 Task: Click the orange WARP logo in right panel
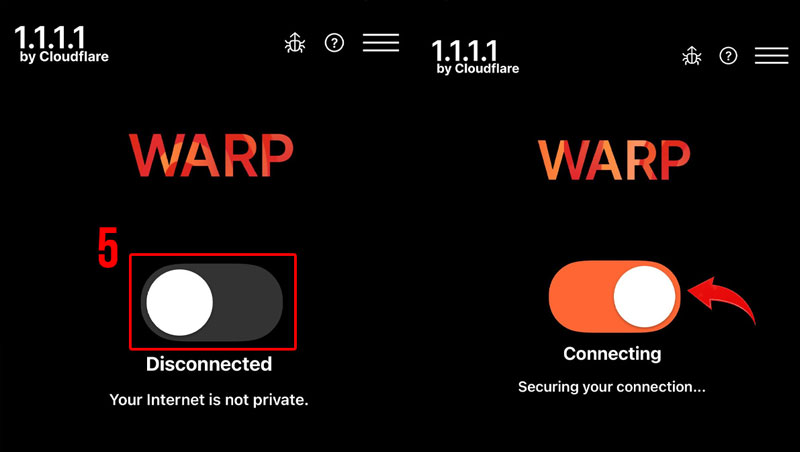[614, 160]
